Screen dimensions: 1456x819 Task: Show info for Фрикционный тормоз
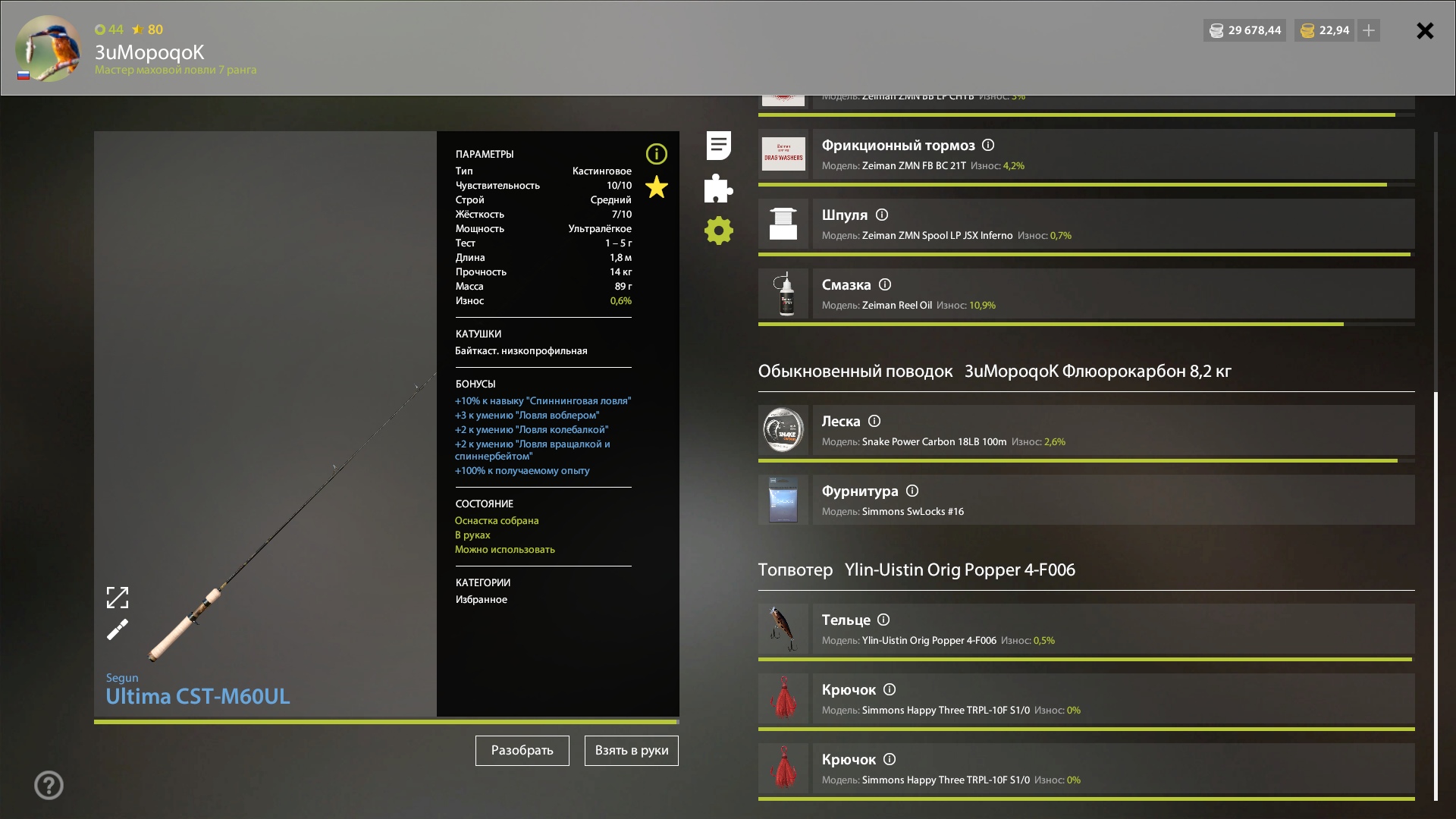(x=988, y=145)
